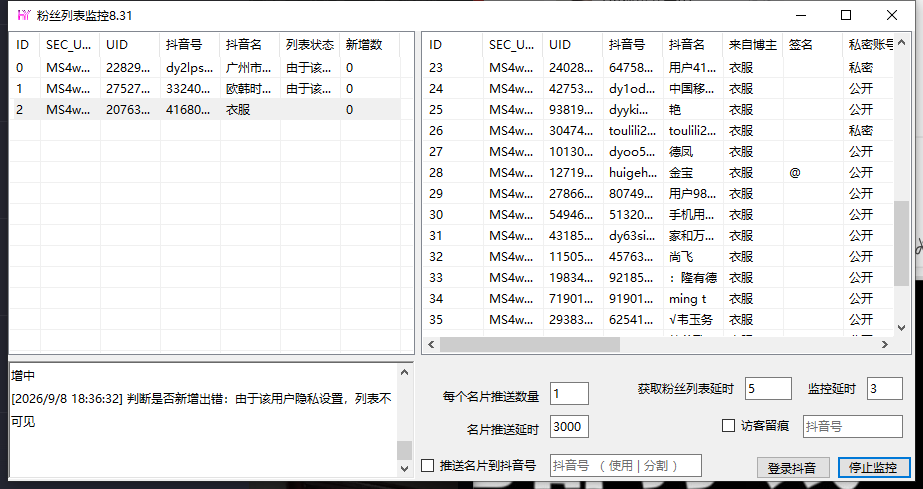Click huigeh... 抖音号 cell

(x=632, y=173)
